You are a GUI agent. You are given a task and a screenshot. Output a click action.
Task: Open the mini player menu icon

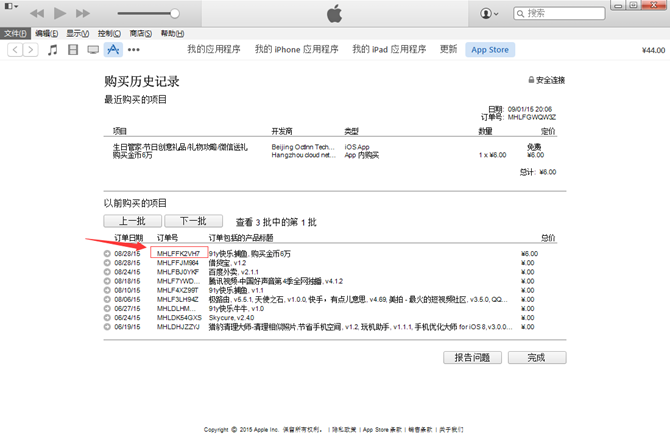11,6
